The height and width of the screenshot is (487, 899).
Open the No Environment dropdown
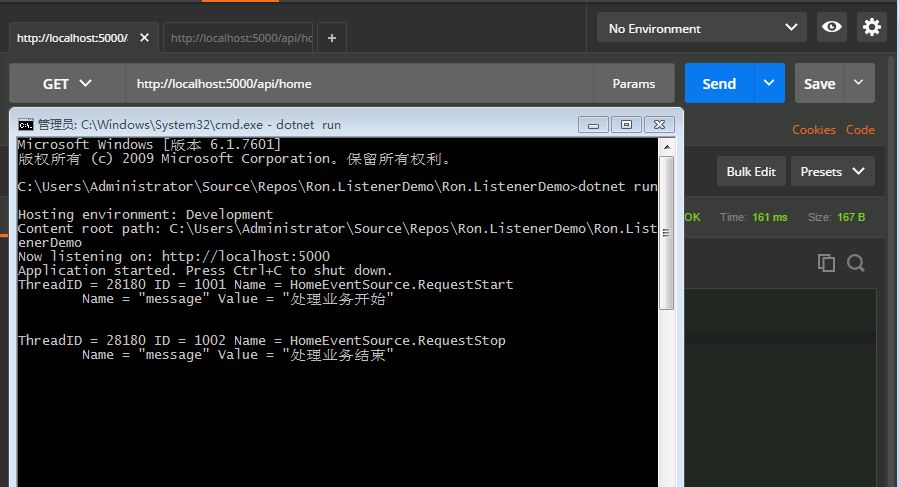702,28
